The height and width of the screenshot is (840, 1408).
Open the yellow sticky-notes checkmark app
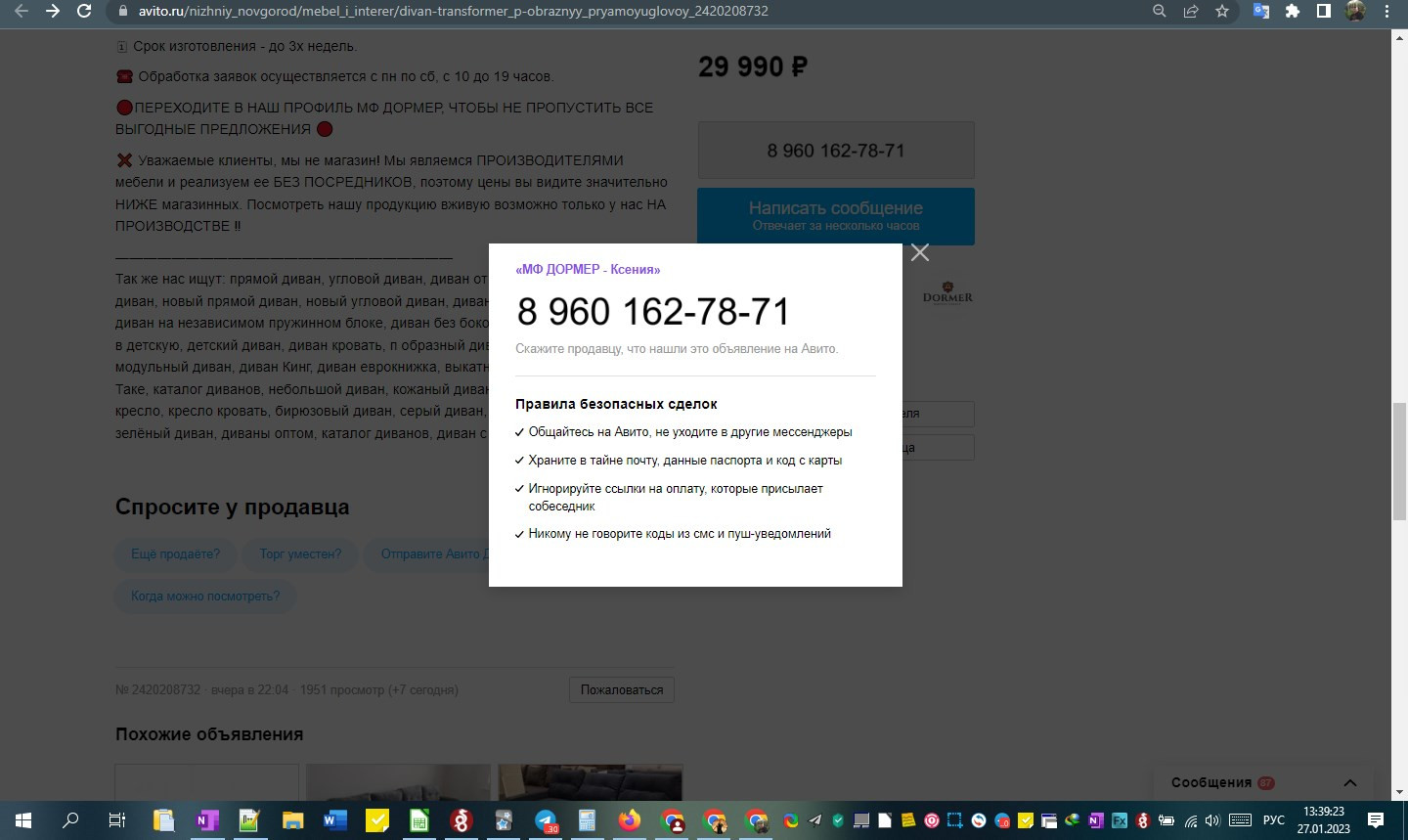[x=377, y=820]
